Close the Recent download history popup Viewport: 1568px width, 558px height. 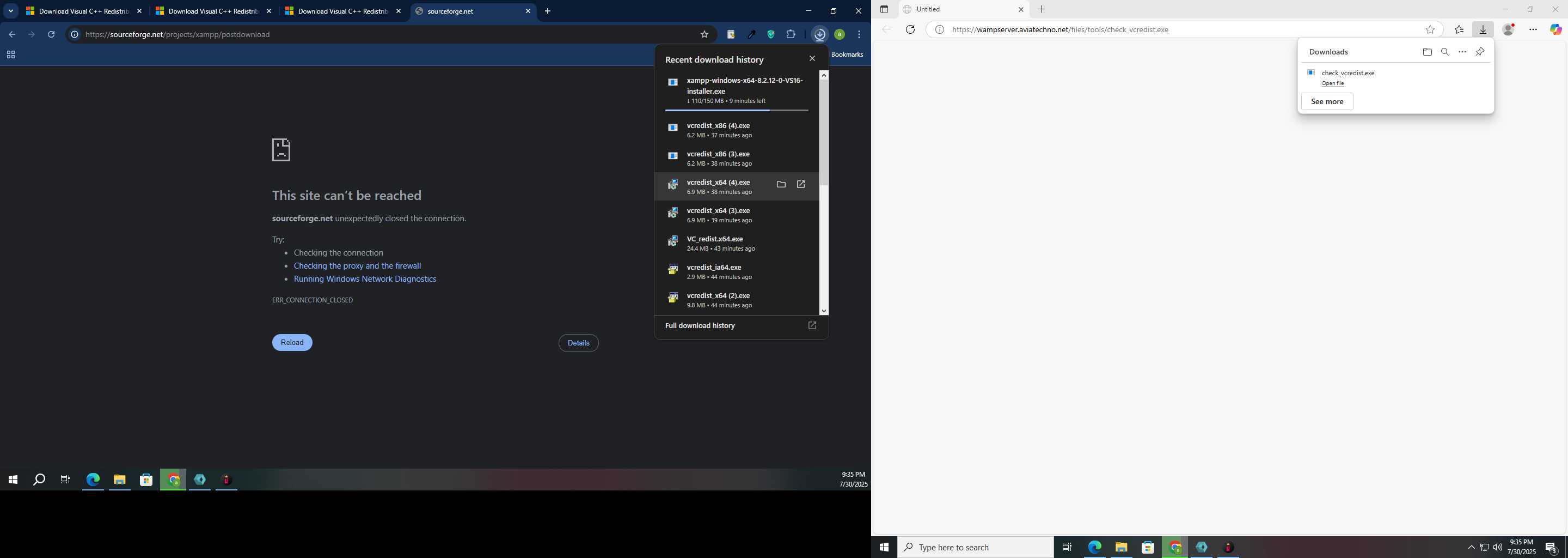812,58
